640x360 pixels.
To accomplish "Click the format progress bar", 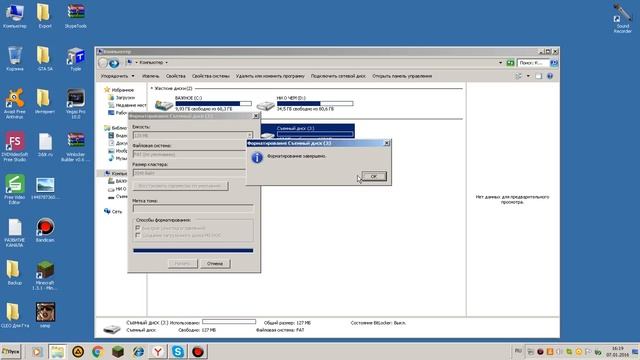I will coord(193,251).
